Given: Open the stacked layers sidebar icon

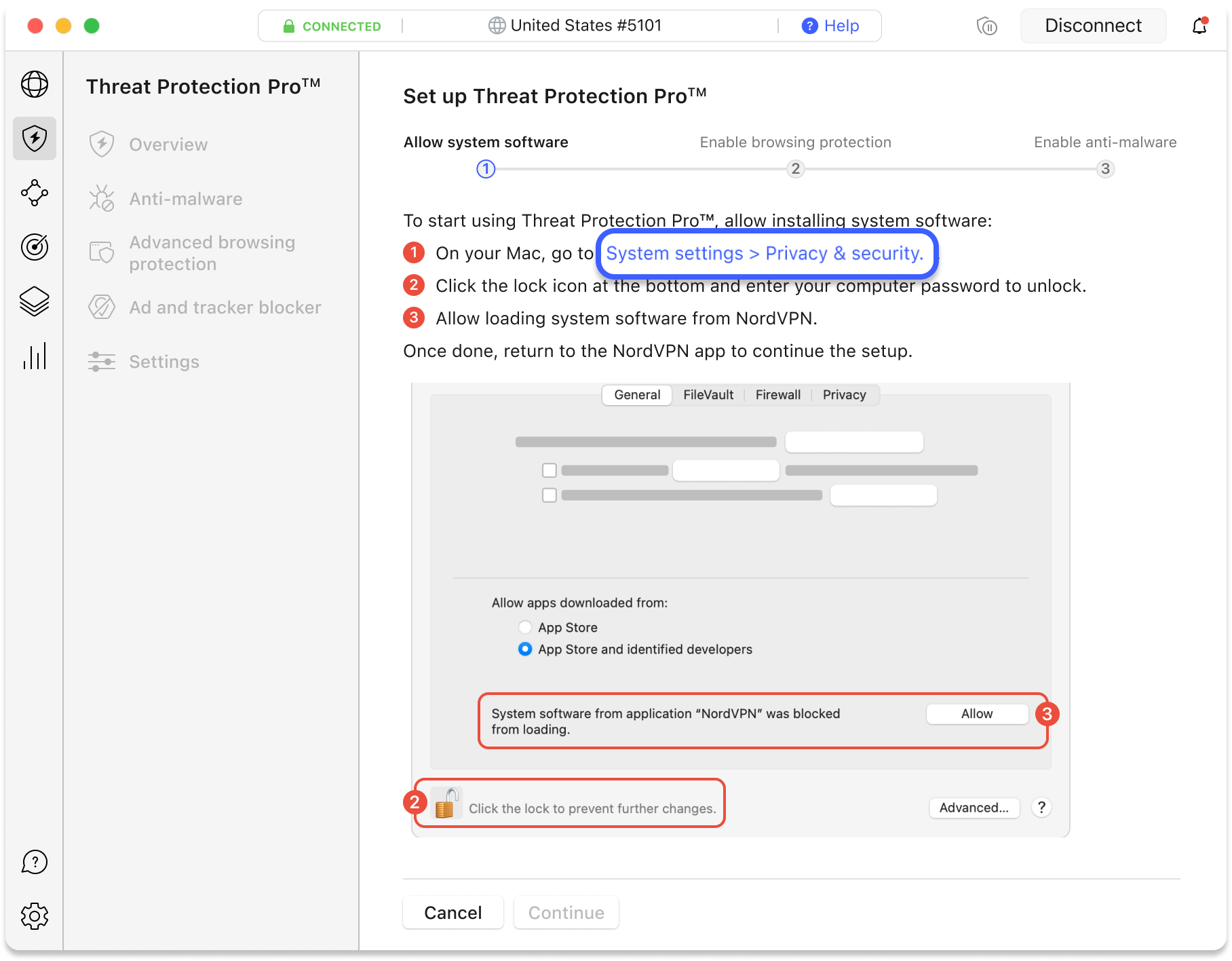Looking at the screenshot, I should point(35,301).
